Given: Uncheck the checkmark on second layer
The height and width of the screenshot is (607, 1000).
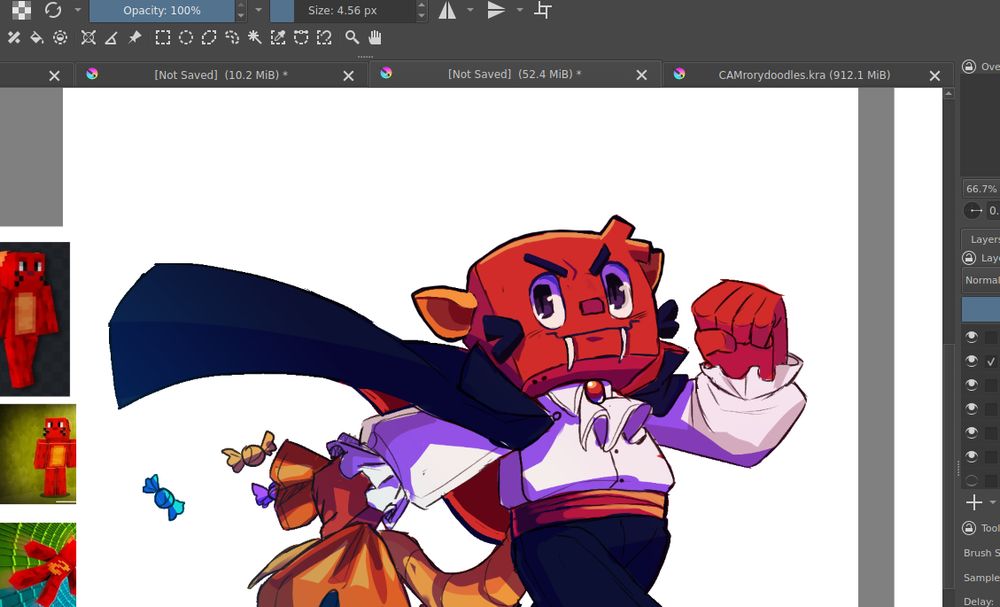Looking at the screenshot, I should pyautogui.click(x=991, y=362).
